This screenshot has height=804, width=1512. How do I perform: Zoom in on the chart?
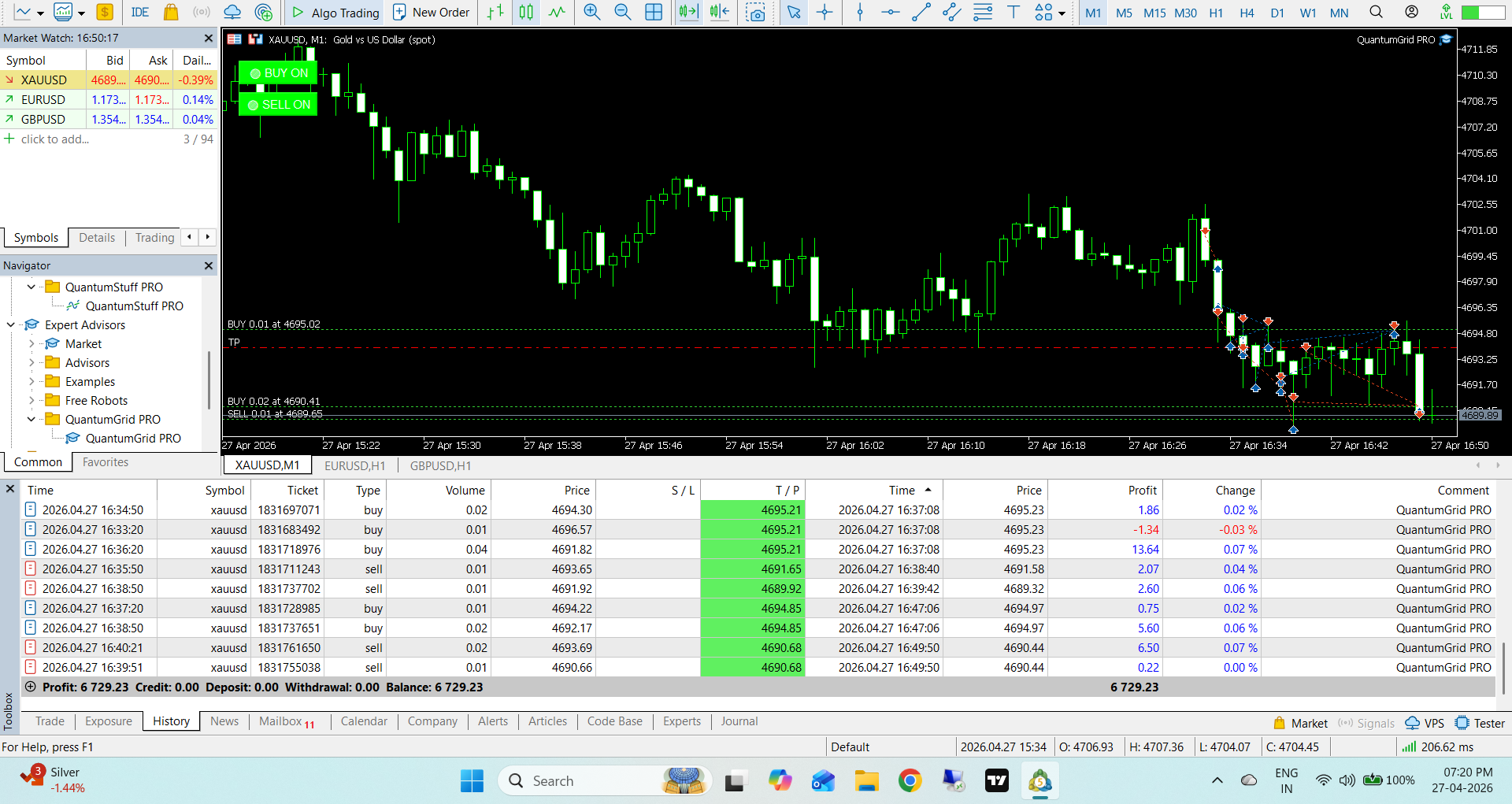click(591, 12)
